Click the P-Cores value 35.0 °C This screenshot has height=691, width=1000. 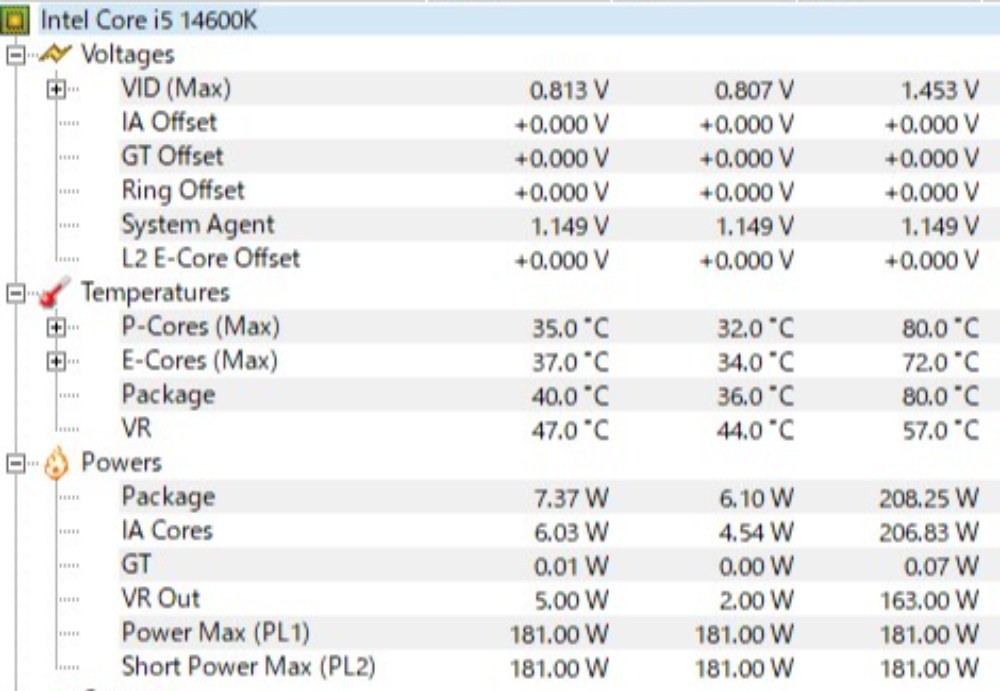pos(570,328)
